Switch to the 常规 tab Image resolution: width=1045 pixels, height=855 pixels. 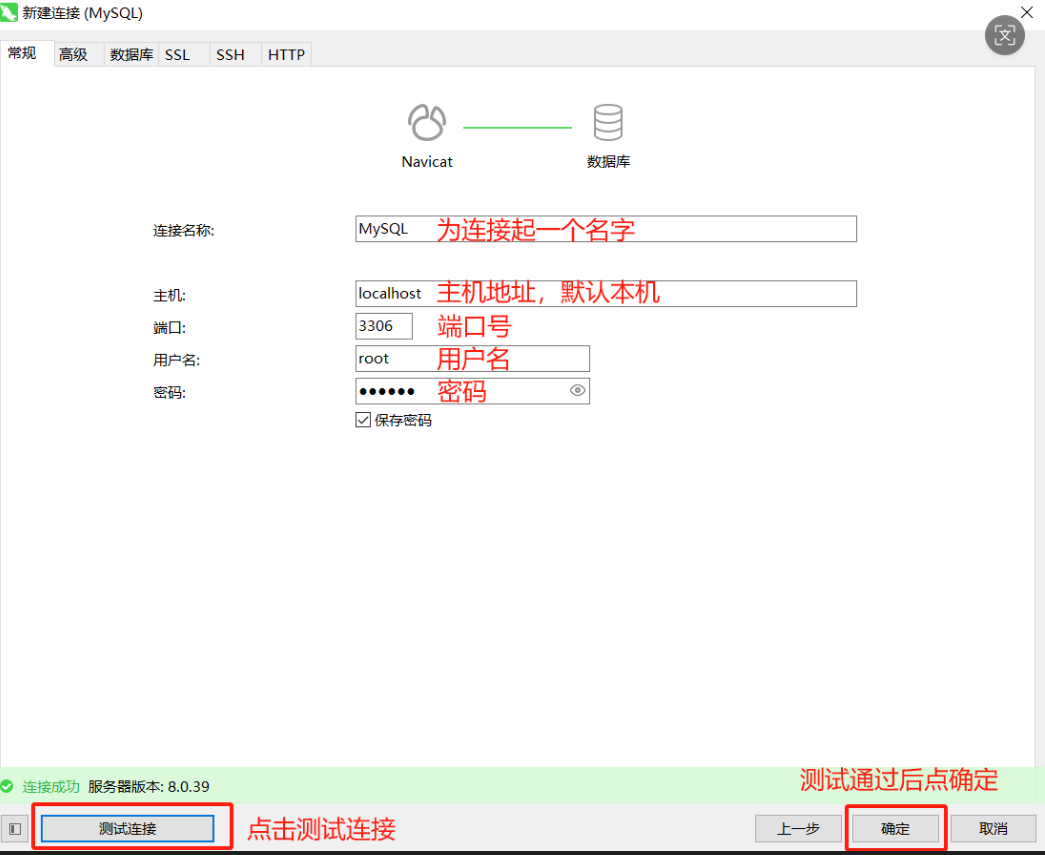27,53
